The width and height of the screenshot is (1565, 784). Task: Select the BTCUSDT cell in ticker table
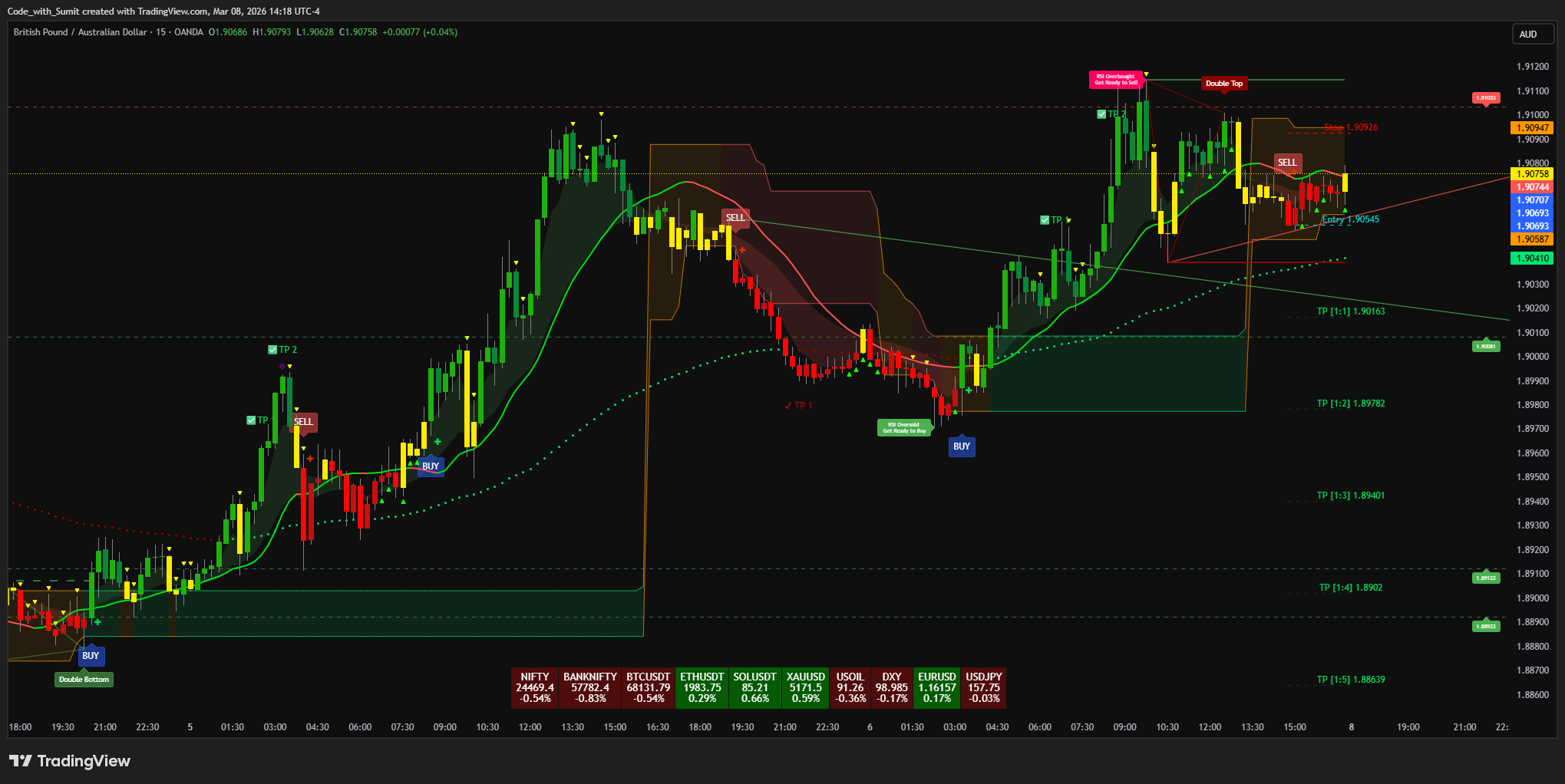[648, 687]
